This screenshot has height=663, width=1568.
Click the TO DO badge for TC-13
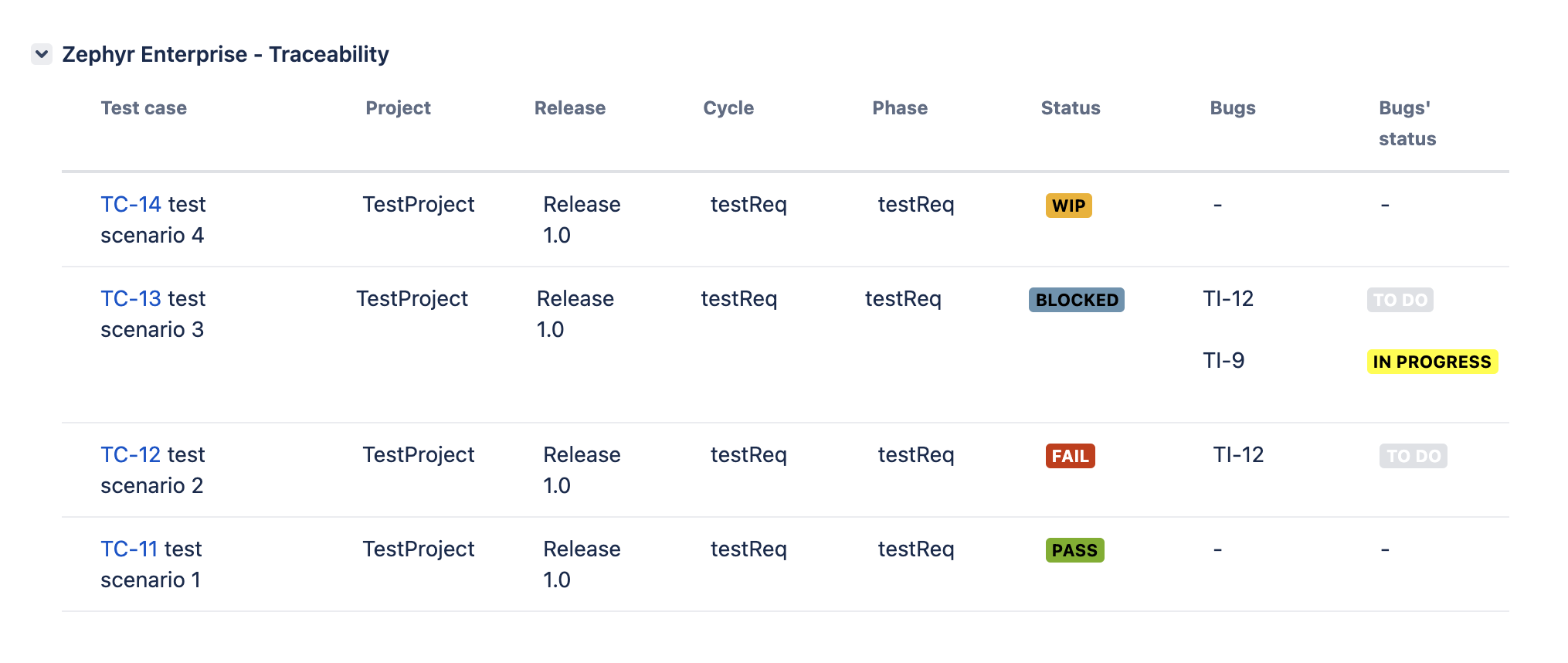coord(1400,300)
